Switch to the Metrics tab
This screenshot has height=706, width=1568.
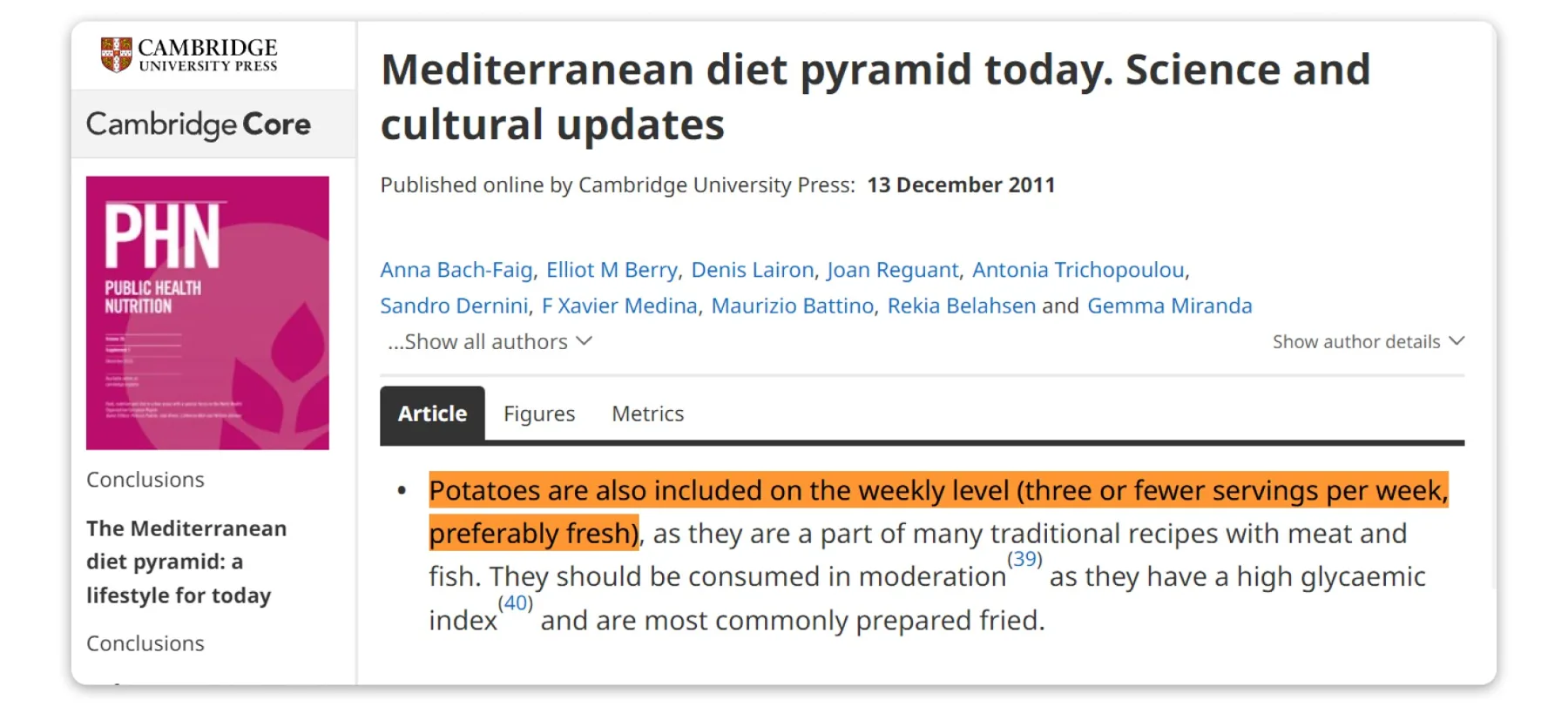tap(647, 414)
